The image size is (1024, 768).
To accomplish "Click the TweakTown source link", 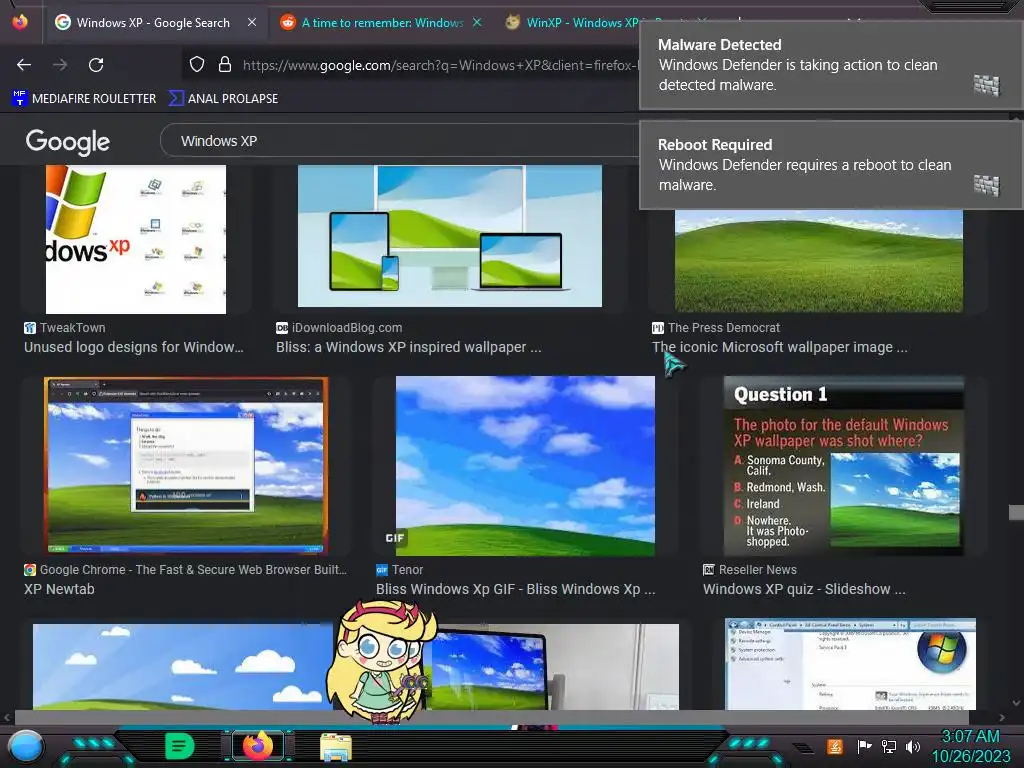I will click(65, 328).
